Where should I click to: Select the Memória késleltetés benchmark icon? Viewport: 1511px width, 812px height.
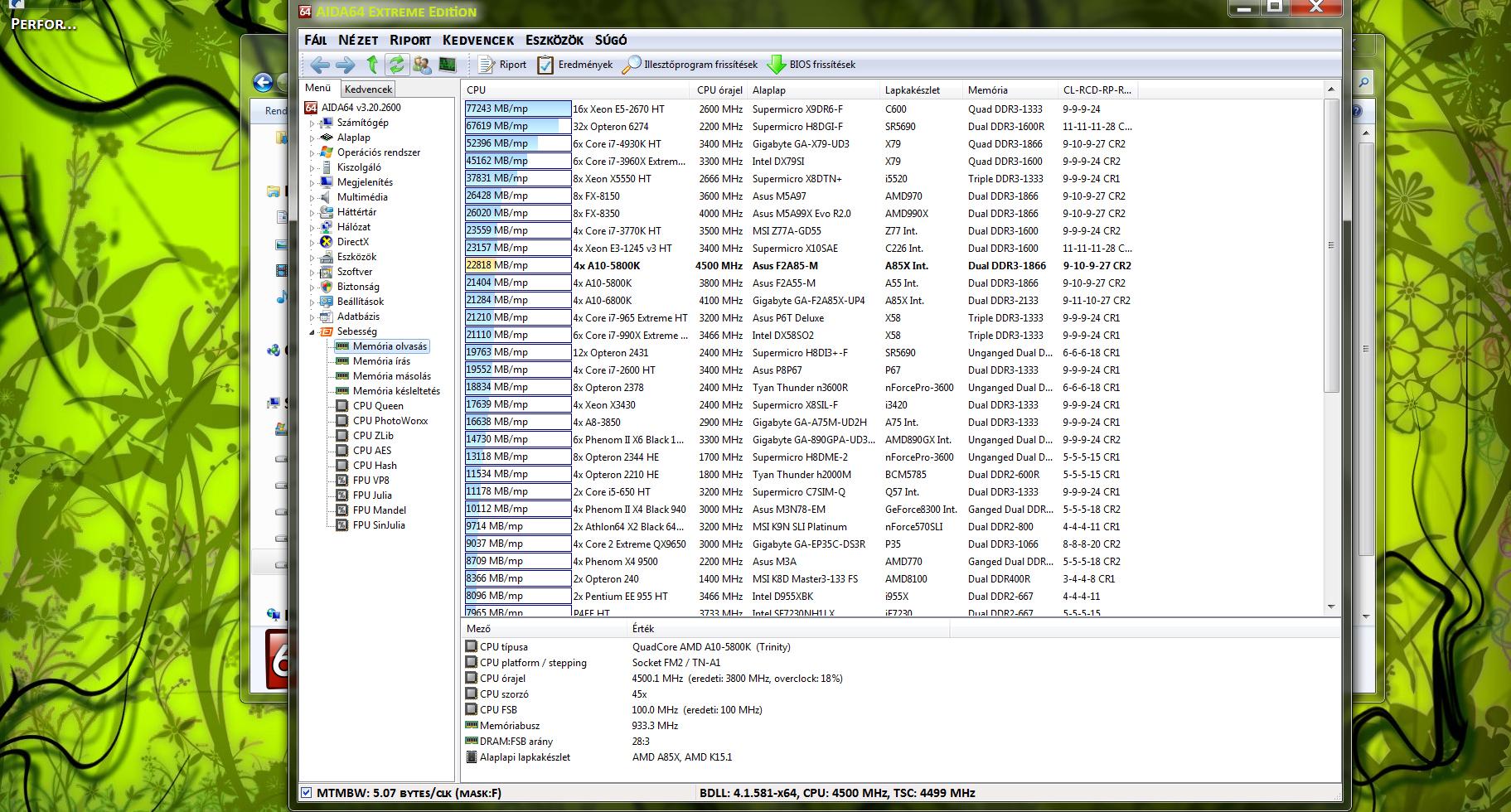(x=341, y=391)
